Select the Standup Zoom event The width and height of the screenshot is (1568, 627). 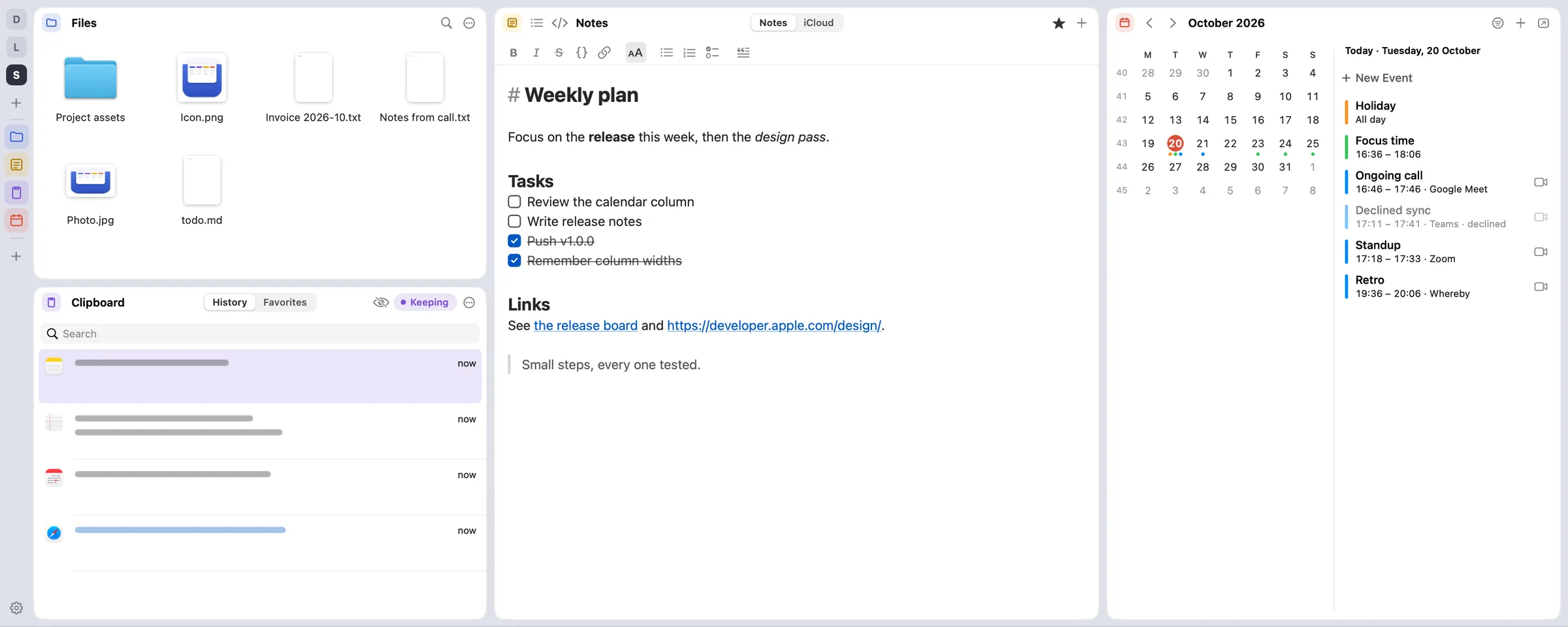(x=1446, y=251)
